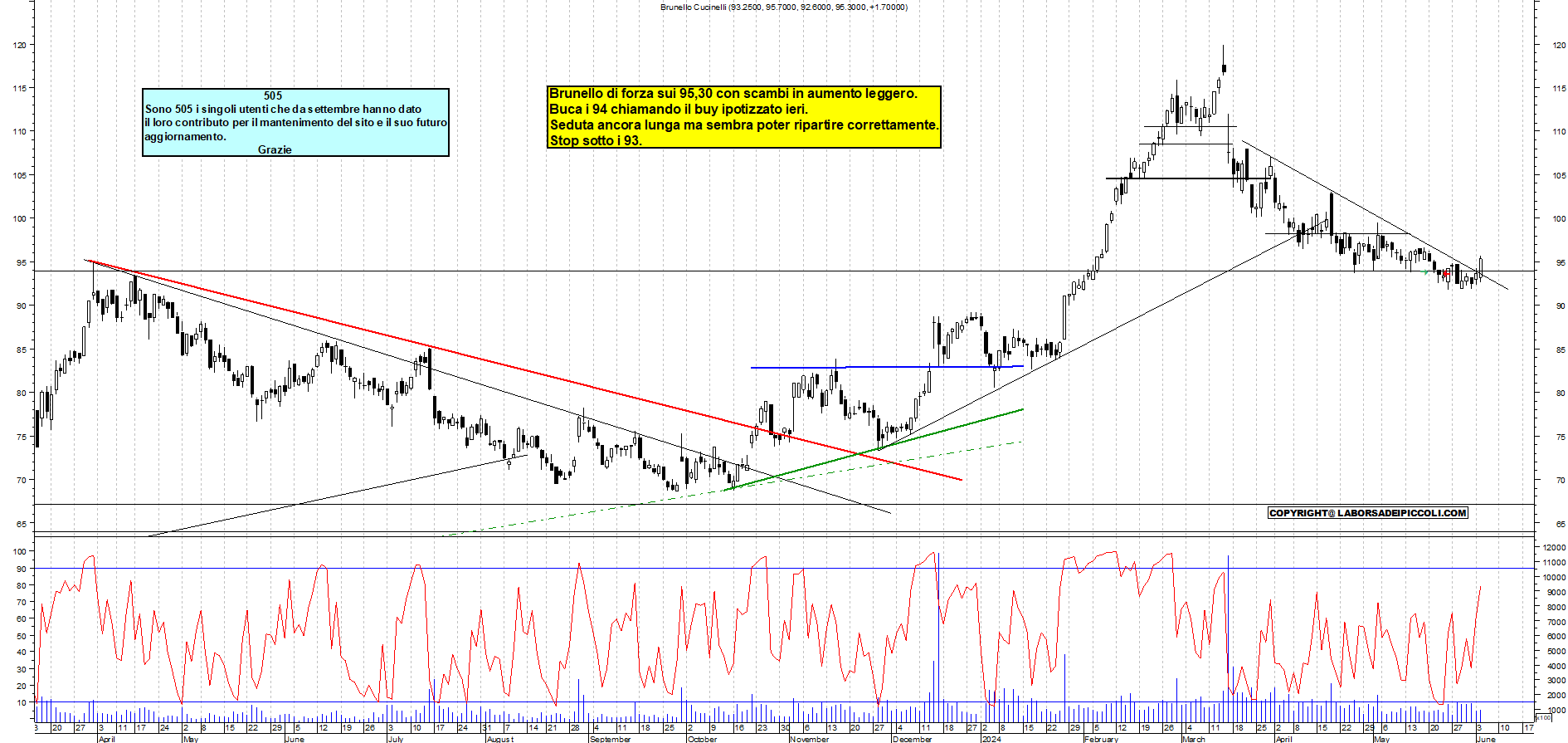Viewport: 1568px width, 743px height.
Task: Click the 1000 volume scale label
Action: point(1556,711)
